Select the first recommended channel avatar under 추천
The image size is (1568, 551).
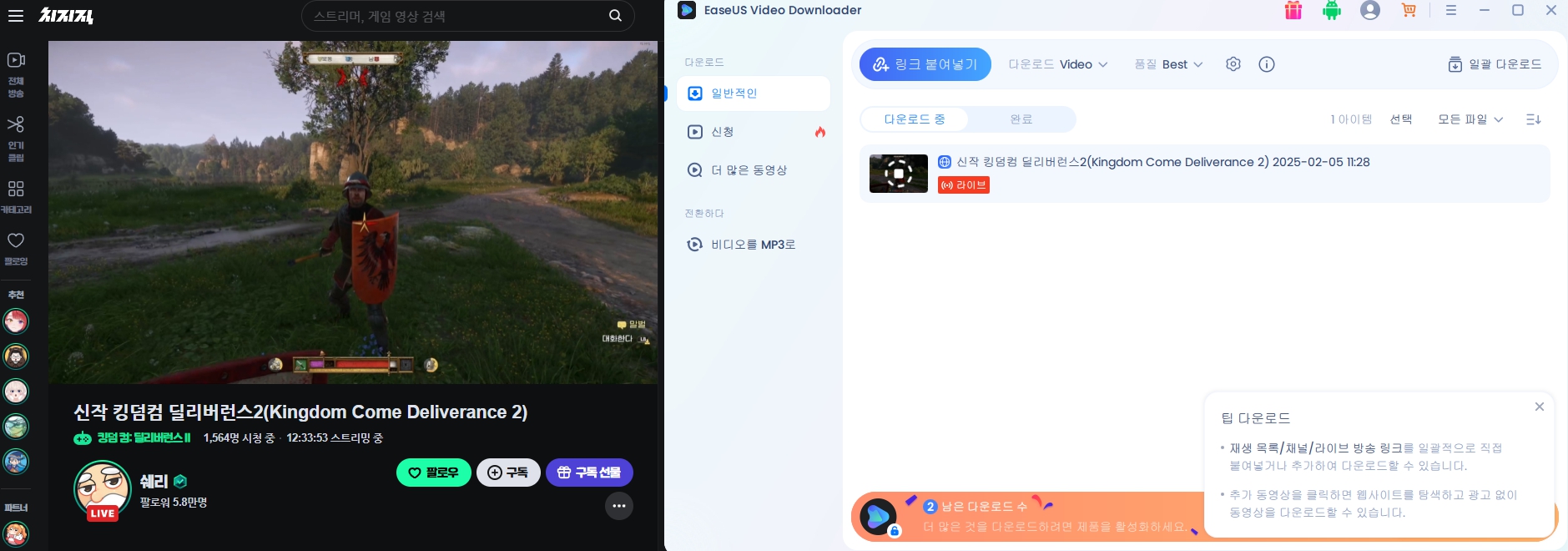(16, 321)
